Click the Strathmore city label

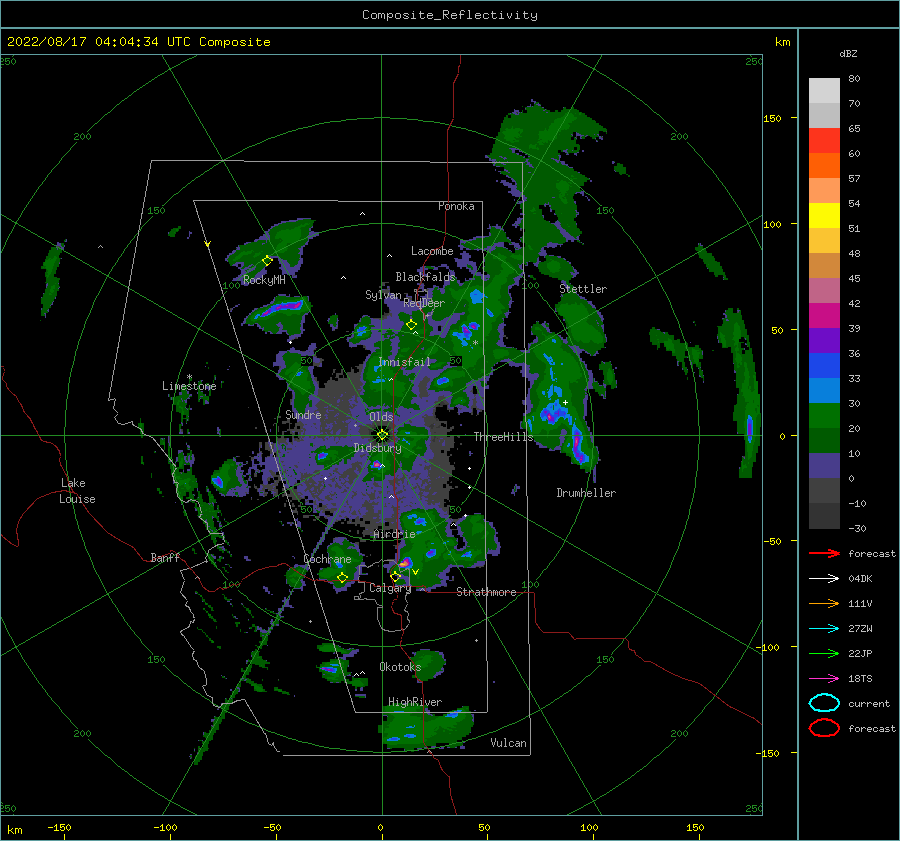tap(486, 592)
